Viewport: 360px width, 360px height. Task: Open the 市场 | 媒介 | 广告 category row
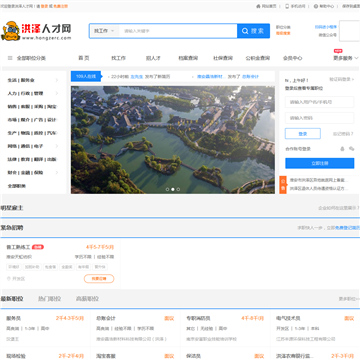click(33, 120)
